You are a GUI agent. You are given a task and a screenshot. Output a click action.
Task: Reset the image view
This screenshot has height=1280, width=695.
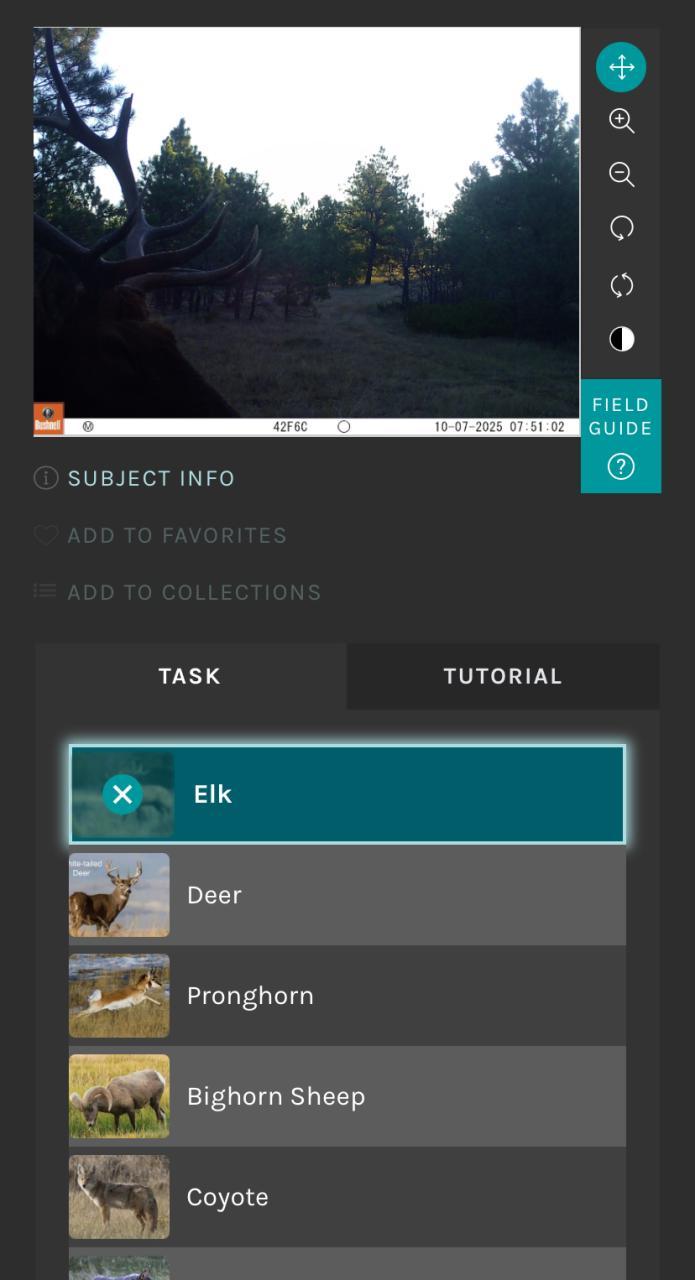621,285
